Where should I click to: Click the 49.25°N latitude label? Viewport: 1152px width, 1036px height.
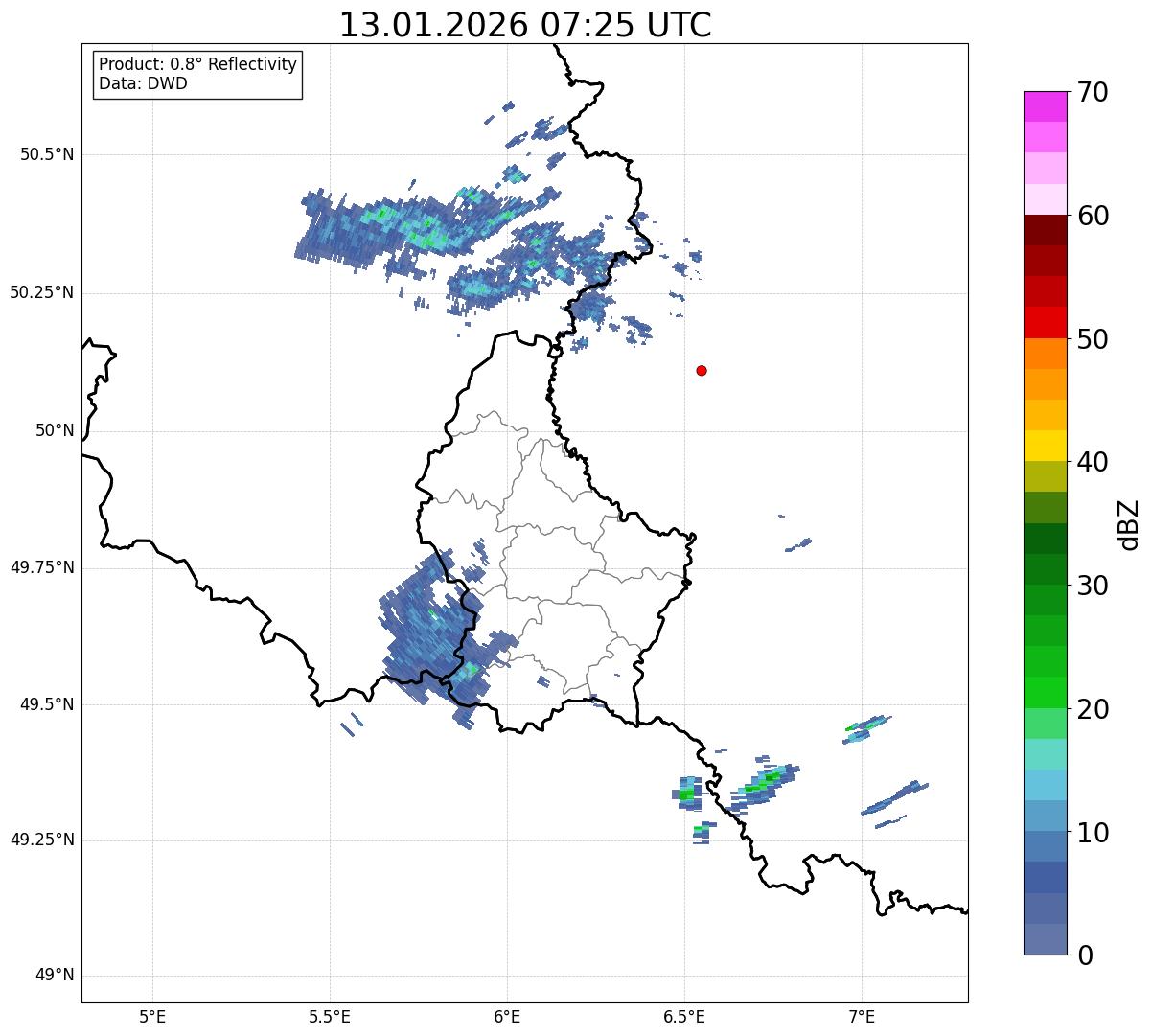(42, 840)
